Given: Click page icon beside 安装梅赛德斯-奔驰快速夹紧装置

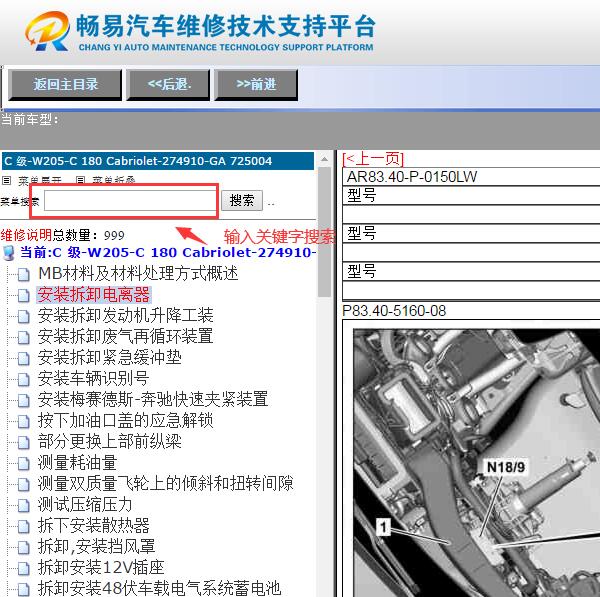Looking at the screenshot, I should click(23, 400).
